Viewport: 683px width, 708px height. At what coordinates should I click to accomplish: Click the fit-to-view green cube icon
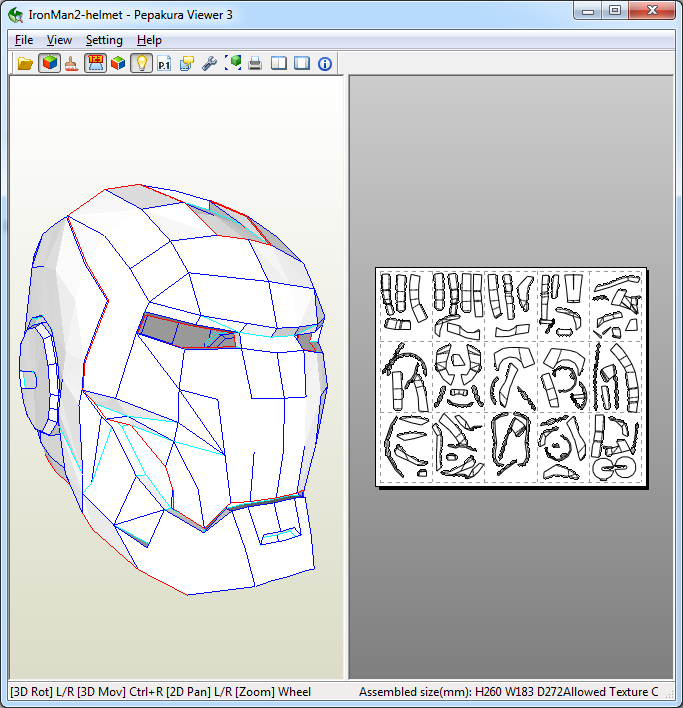(x=232, y=63)
